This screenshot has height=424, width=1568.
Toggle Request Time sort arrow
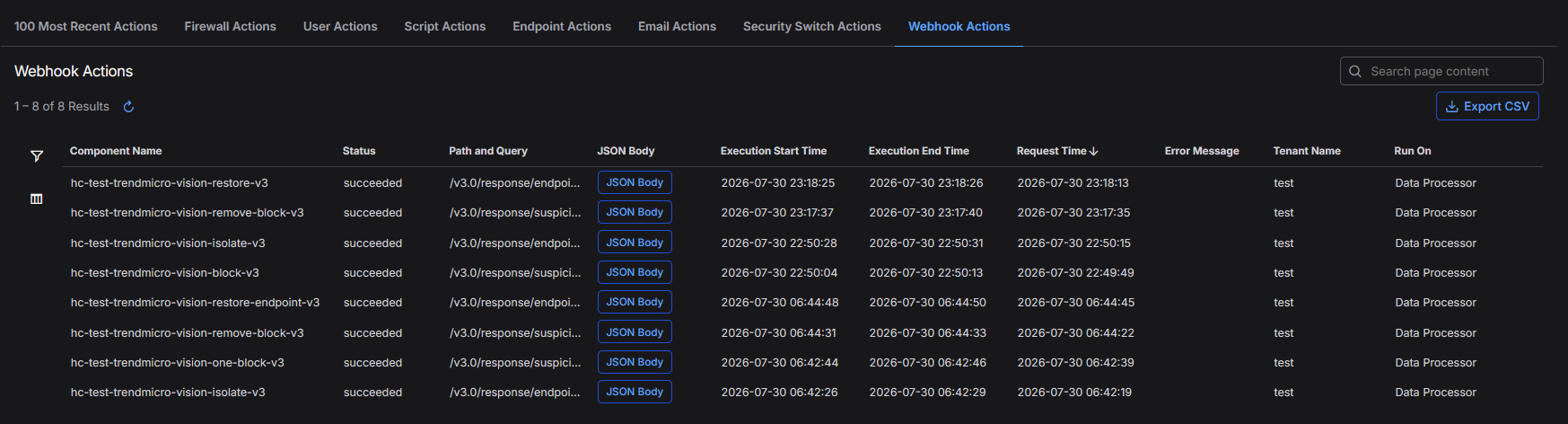point(1093,151)
